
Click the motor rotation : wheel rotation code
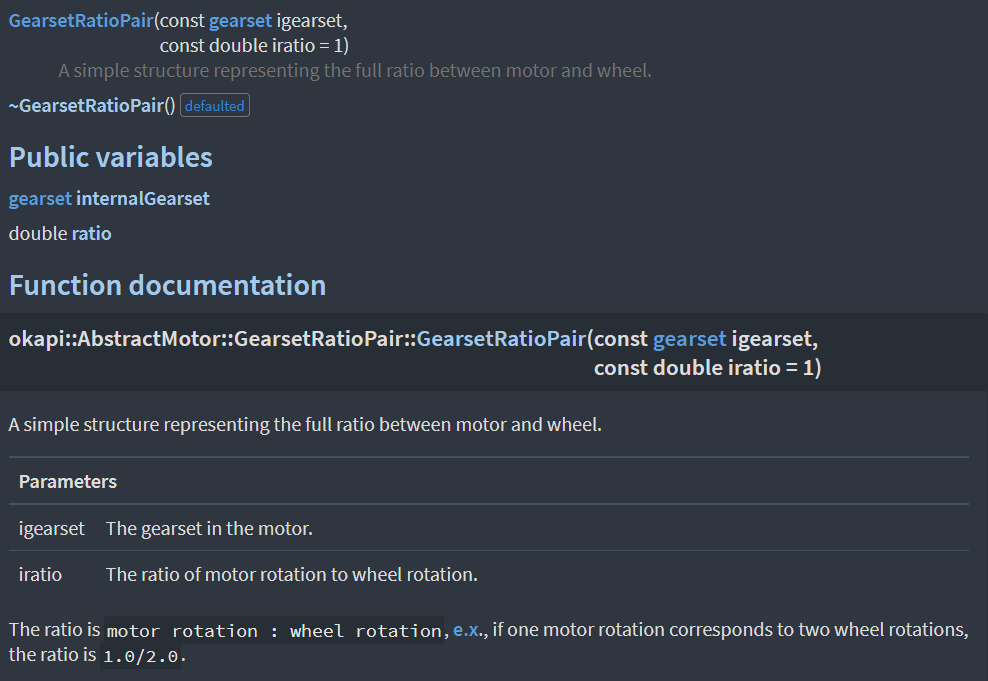click(x=274, y=631)
